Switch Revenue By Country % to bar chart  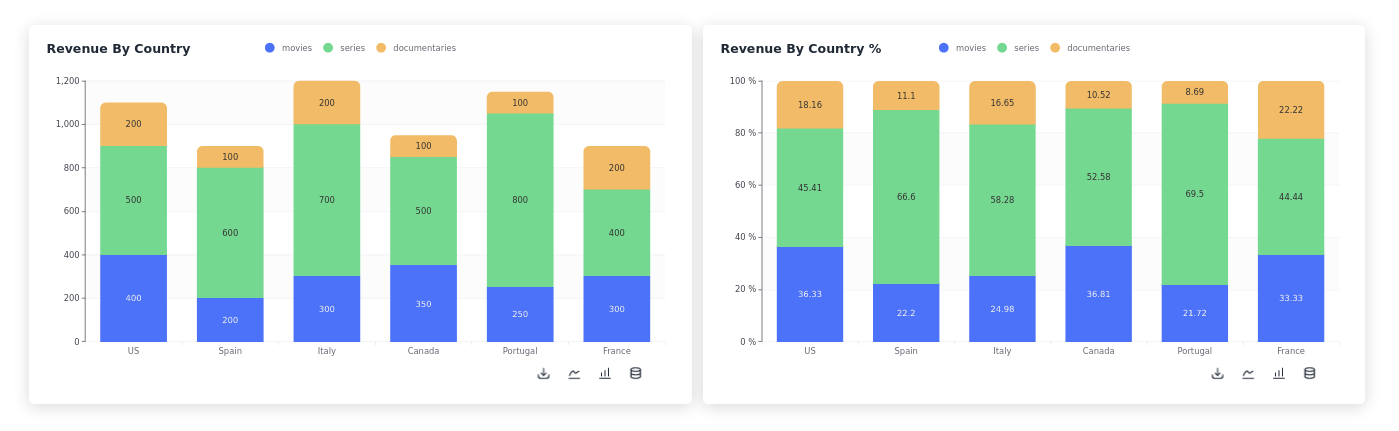tap(1279, 373)
